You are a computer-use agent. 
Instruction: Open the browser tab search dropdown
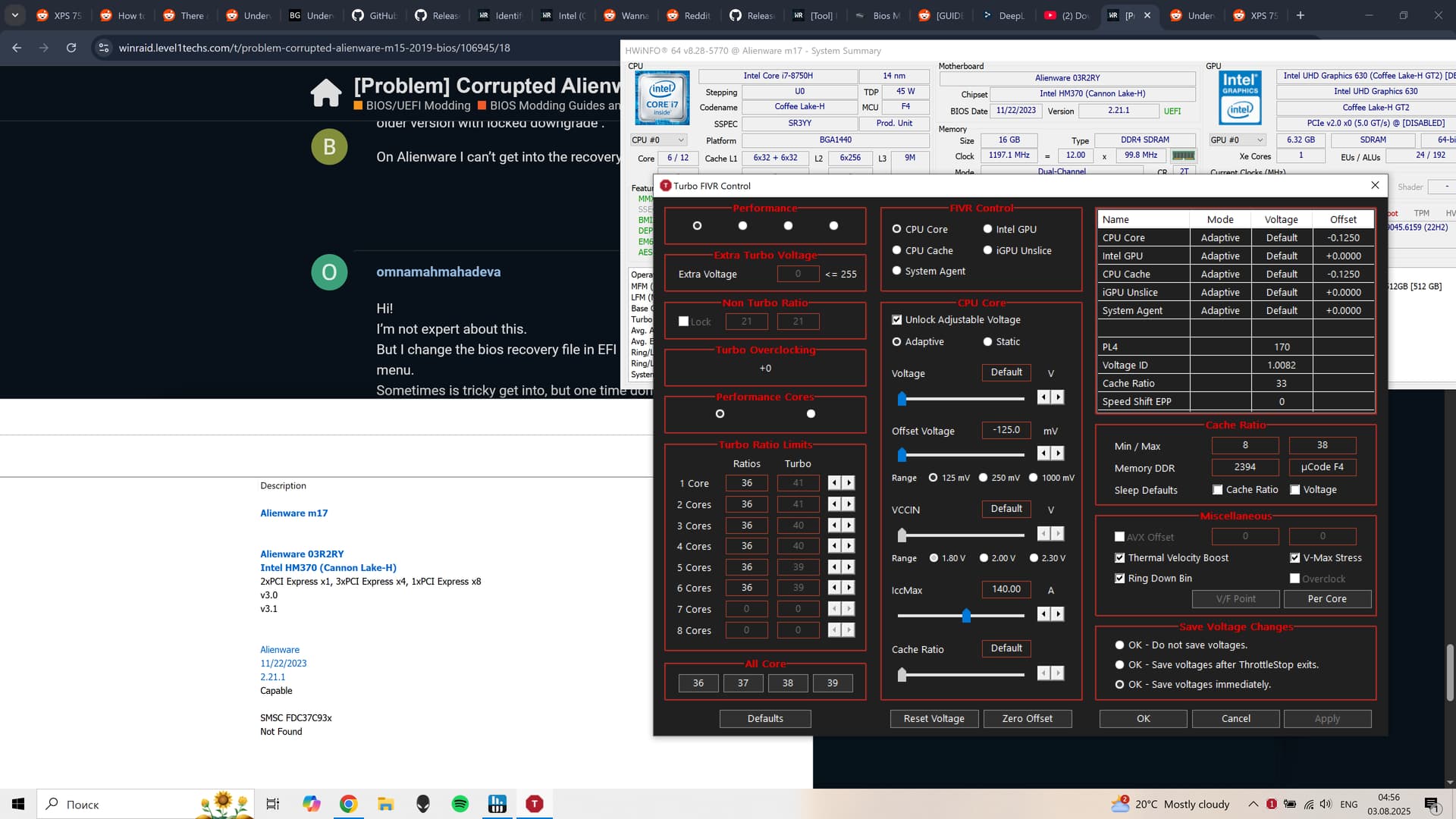[14, 15]
